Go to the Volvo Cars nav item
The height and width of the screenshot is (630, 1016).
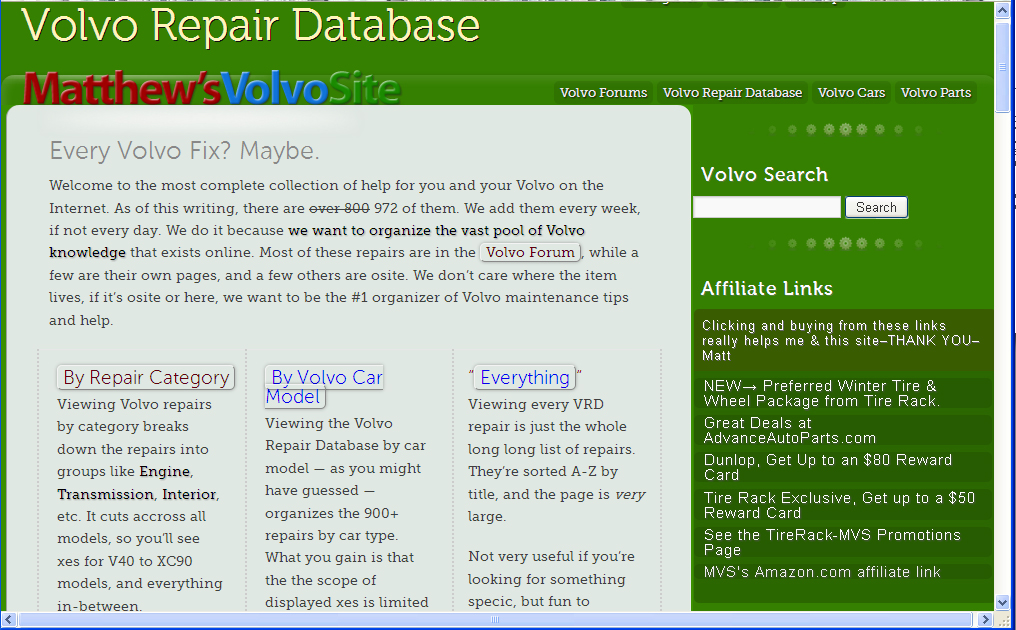[x=851, y=93]
